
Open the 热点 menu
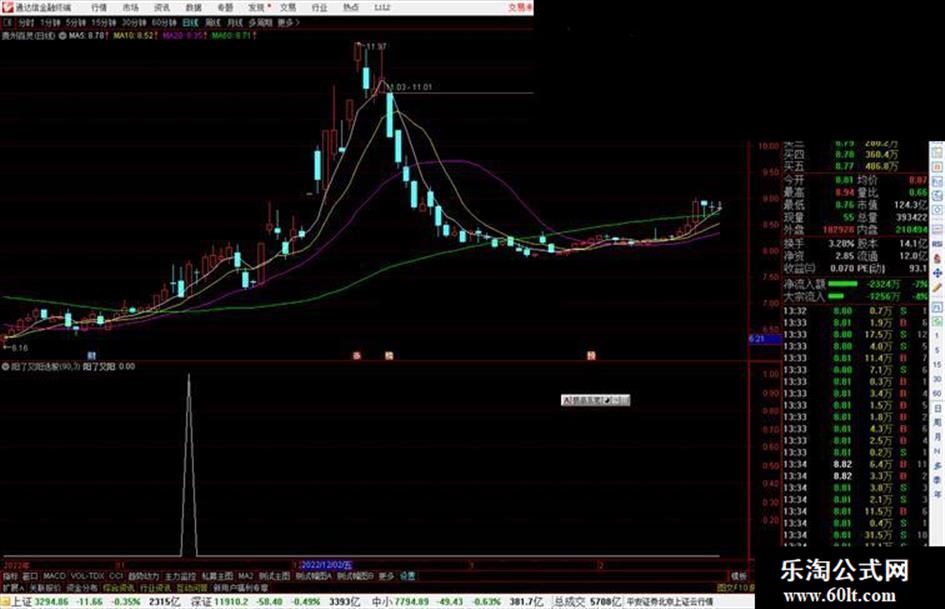point(350,7)
